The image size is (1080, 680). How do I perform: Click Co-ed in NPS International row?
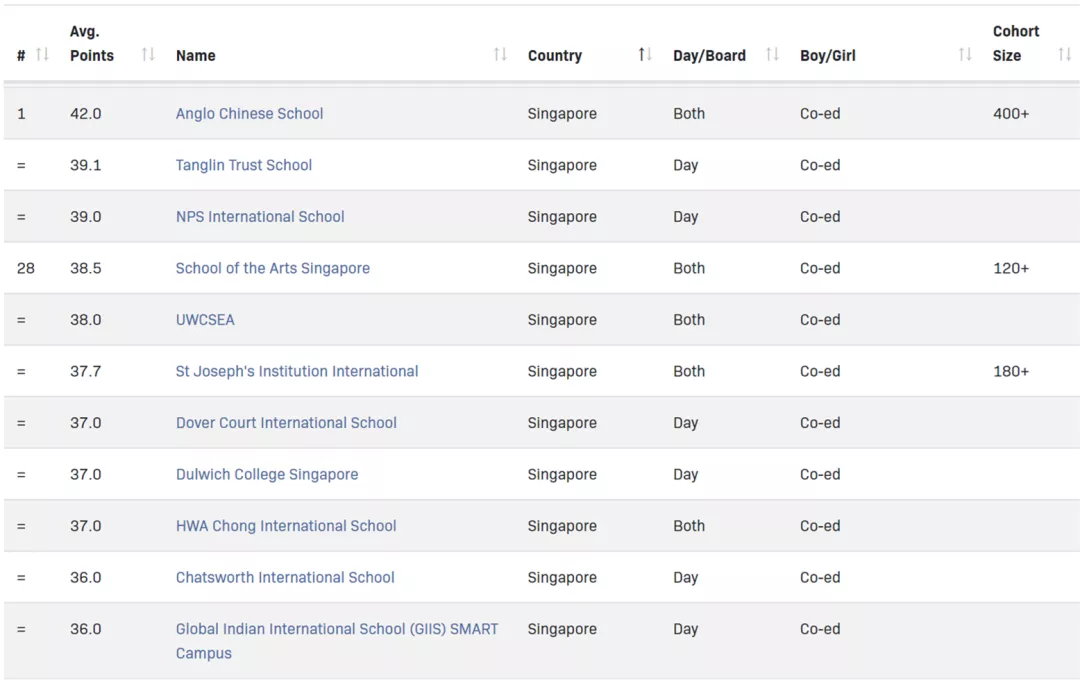click(820, 217)
